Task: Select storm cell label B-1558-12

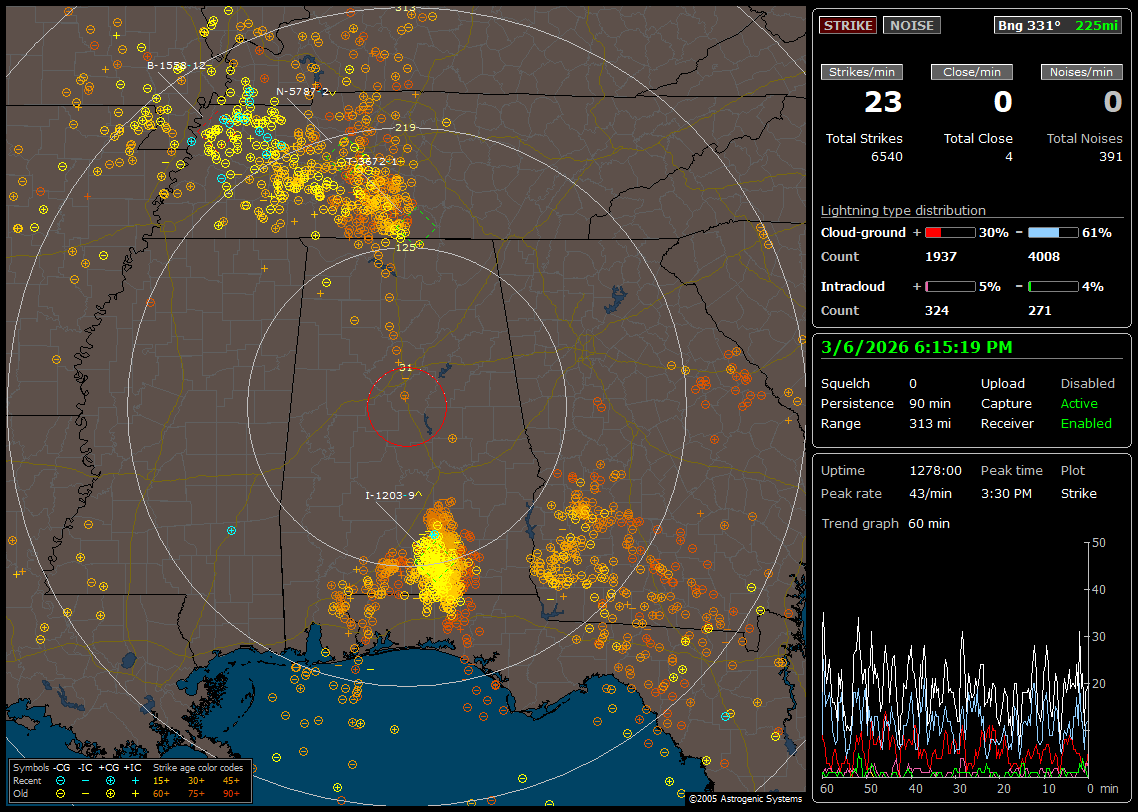Action: pyautogui.click(x=176, y=66)
